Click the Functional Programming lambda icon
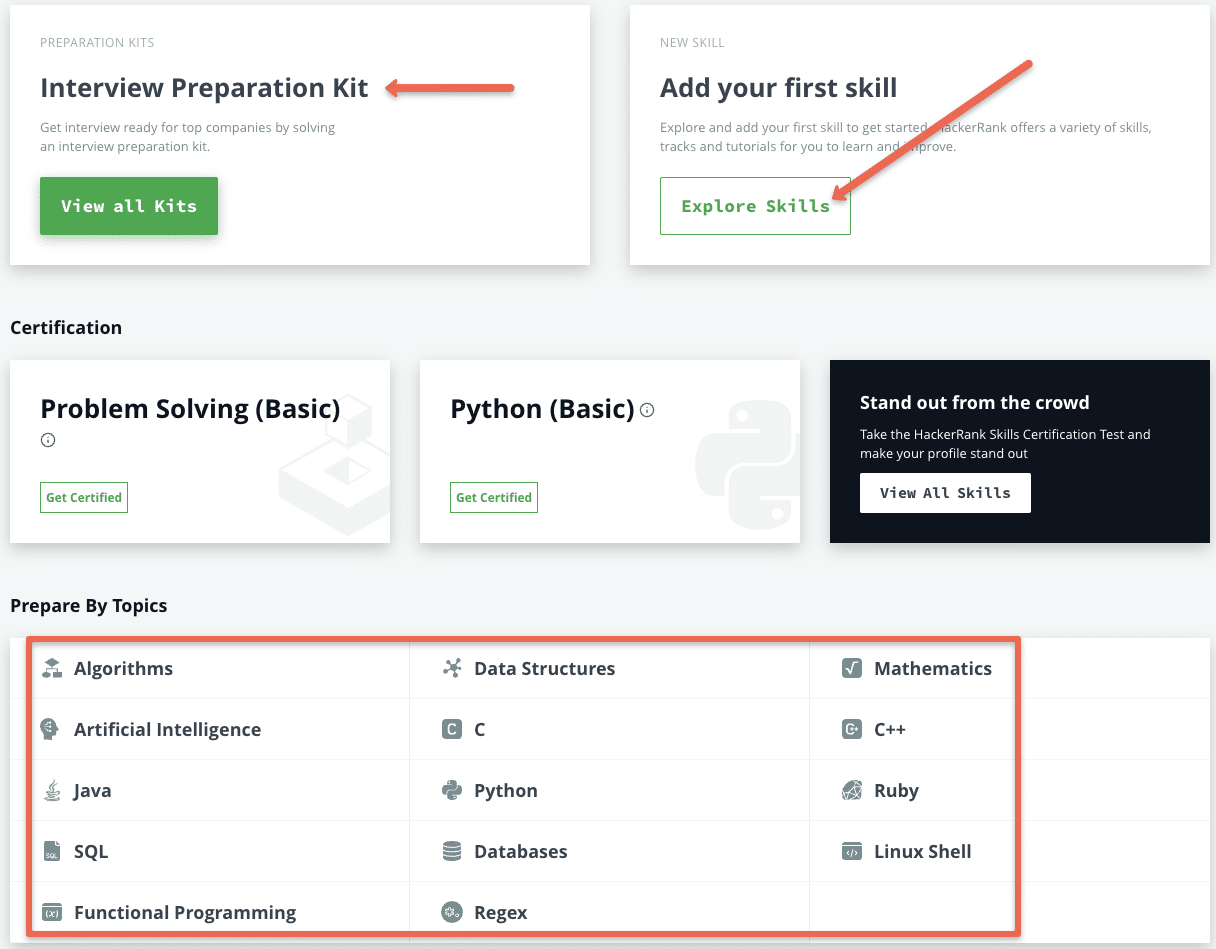This screenshot has width=1216, height=949. tap(50, 912)
